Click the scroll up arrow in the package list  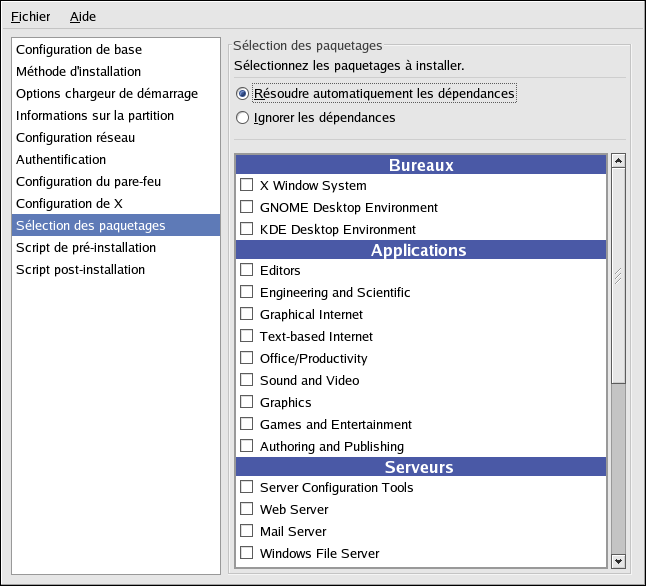point(618,160)
